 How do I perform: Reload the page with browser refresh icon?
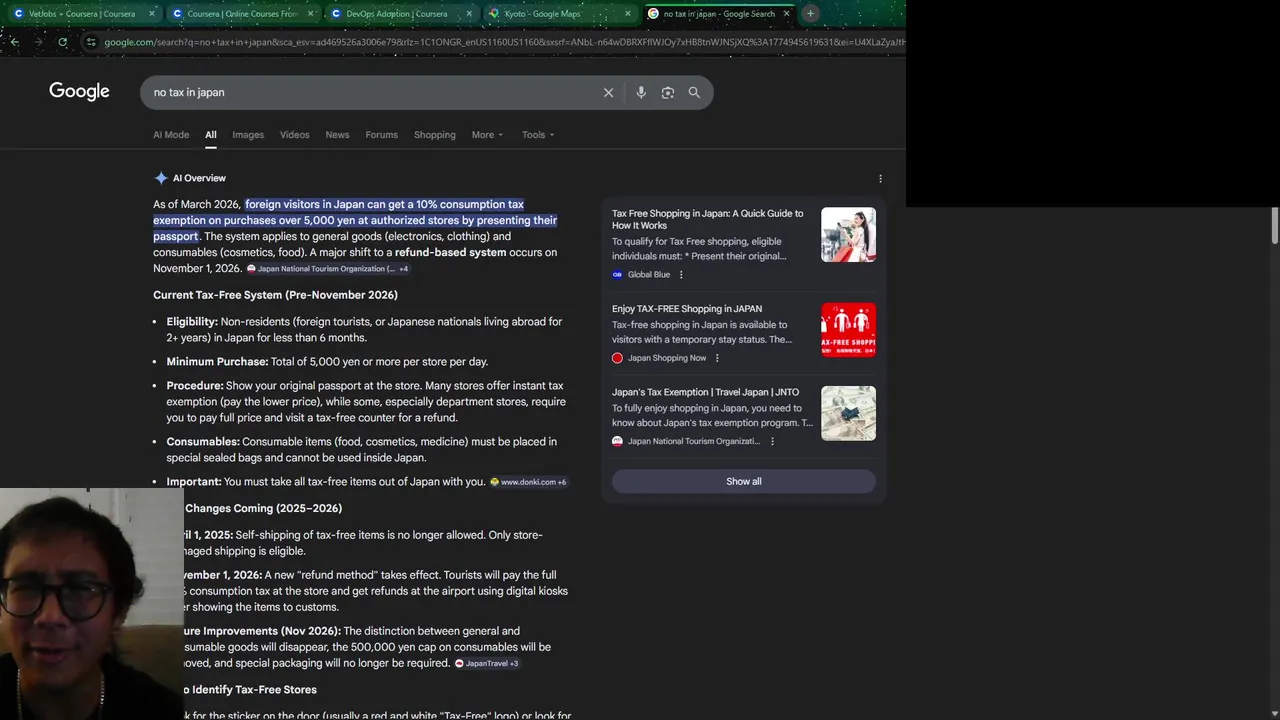click(x=62, y=42)
